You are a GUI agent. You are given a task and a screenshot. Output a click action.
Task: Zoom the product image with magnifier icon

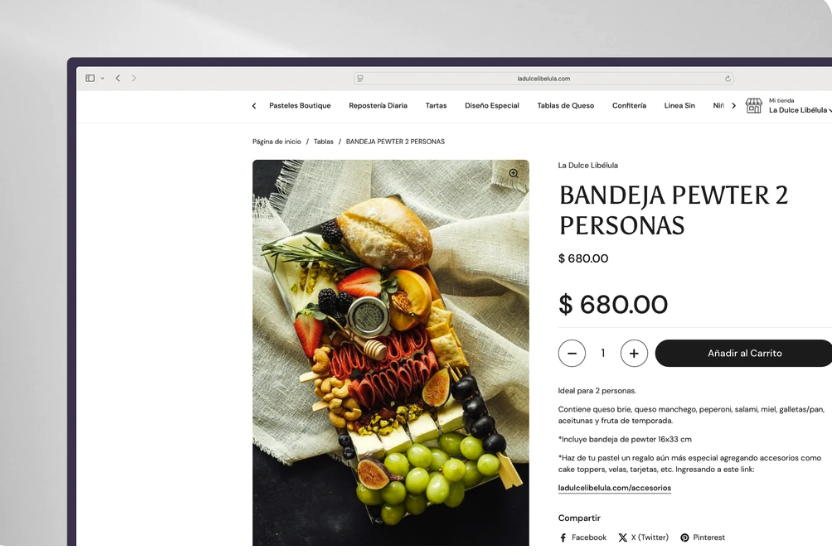tap(513, 174)
